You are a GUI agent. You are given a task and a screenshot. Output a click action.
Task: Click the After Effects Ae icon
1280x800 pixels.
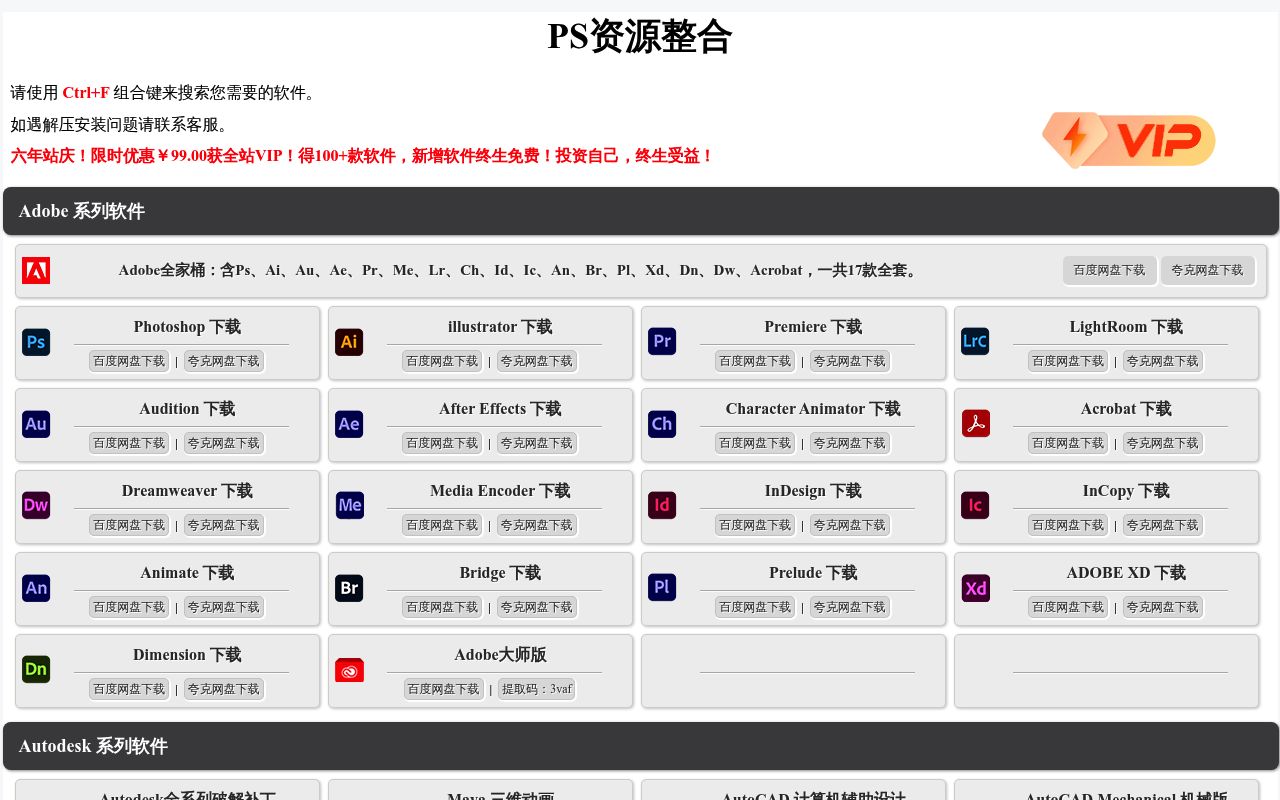click(349, 424)
